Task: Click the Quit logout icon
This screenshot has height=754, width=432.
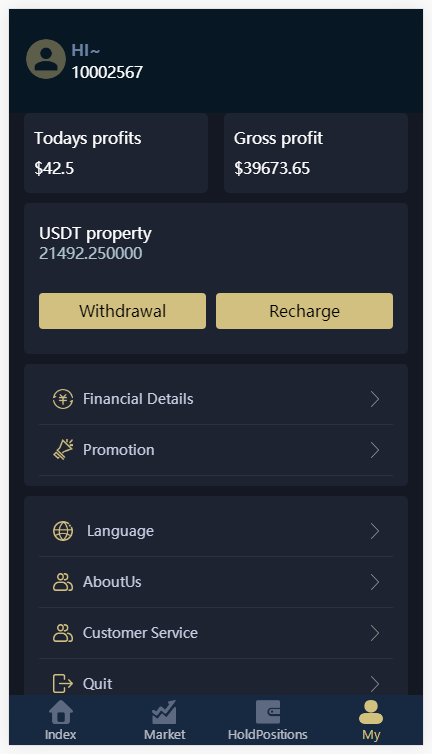Action: 63,683
